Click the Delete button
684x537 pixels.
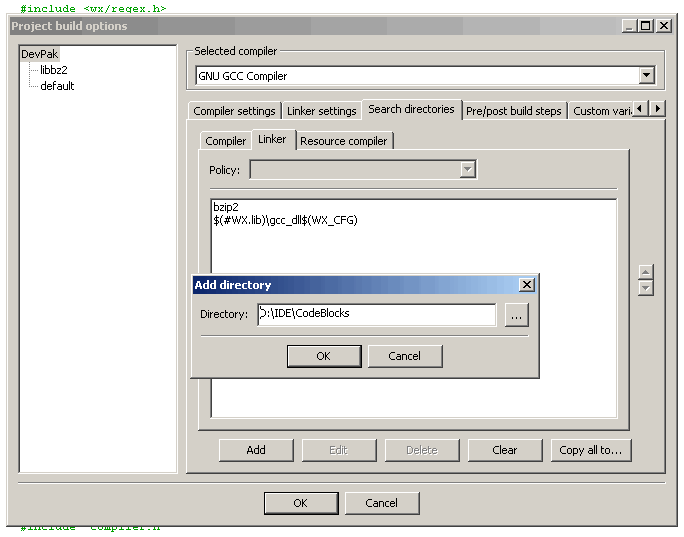point(422,450)
